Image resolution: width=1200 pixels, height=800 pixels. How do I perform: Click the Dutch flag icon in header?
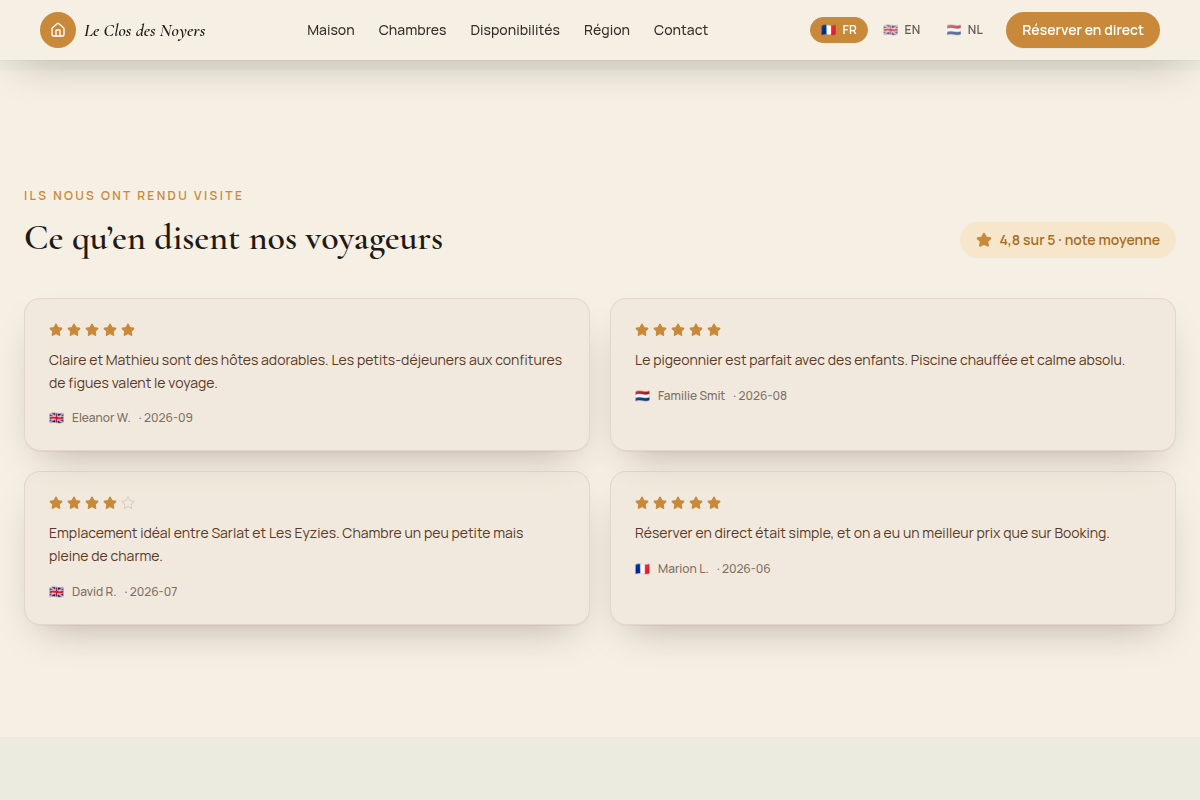pos(954,30)
